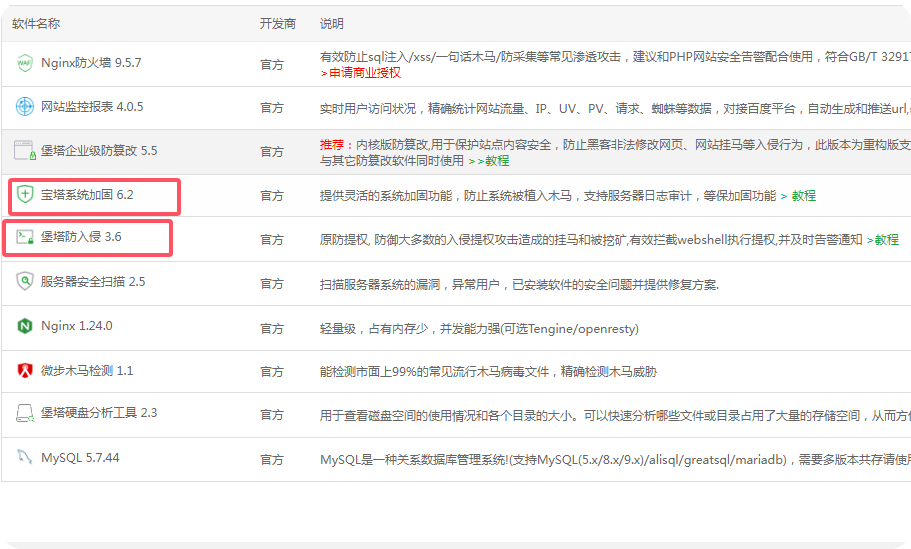This screenshot has width=911, height=549.
Task: Select Nginx防火墙 9.5.7 name
Action: 91,63
